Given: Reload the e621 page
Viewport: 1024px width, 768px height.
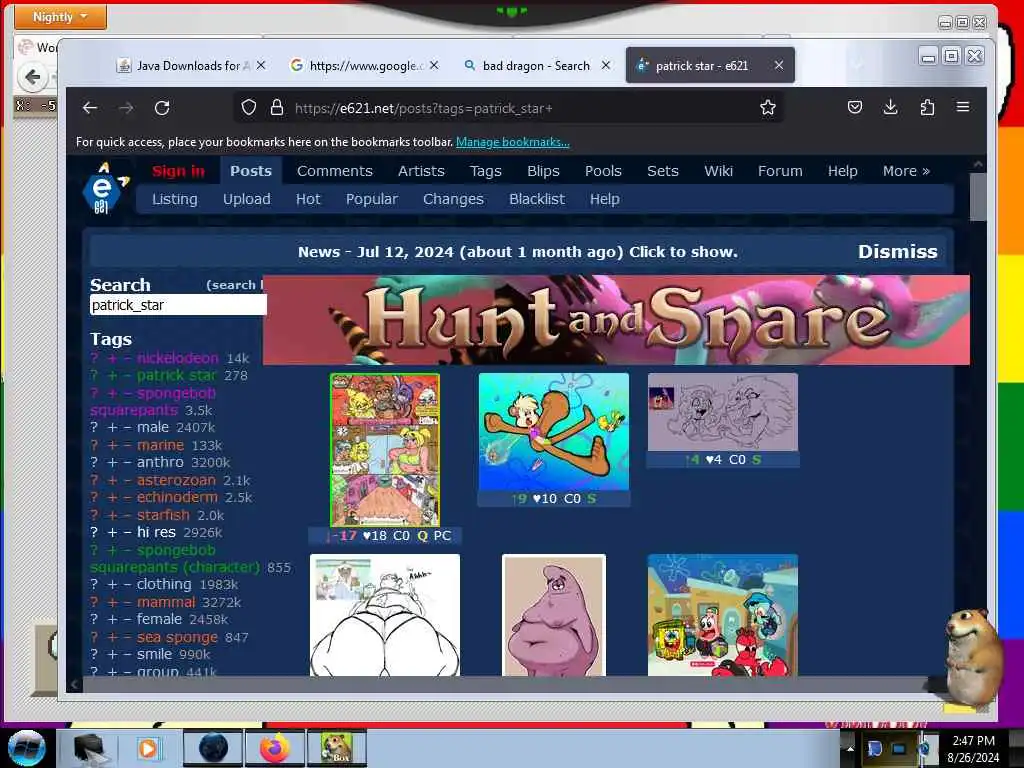Looking at the screenshot, I should pos(162,108).
